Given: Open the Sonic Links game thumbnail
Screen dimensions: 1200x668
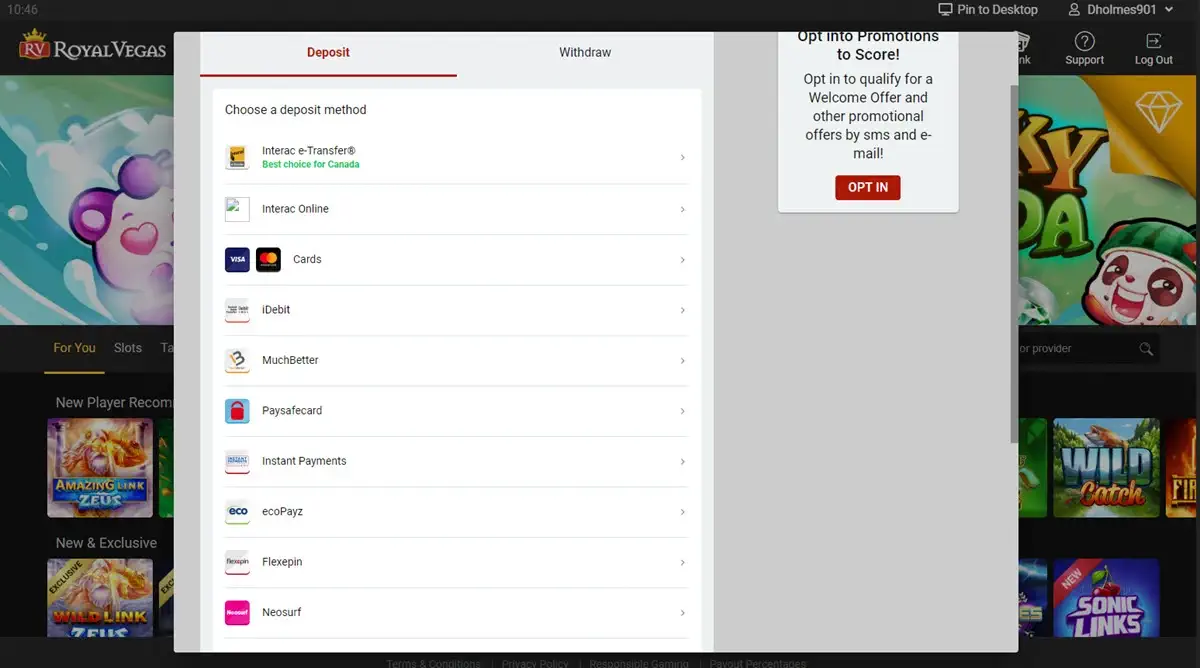Looking at the screenshot, I should pos(1106,597).
